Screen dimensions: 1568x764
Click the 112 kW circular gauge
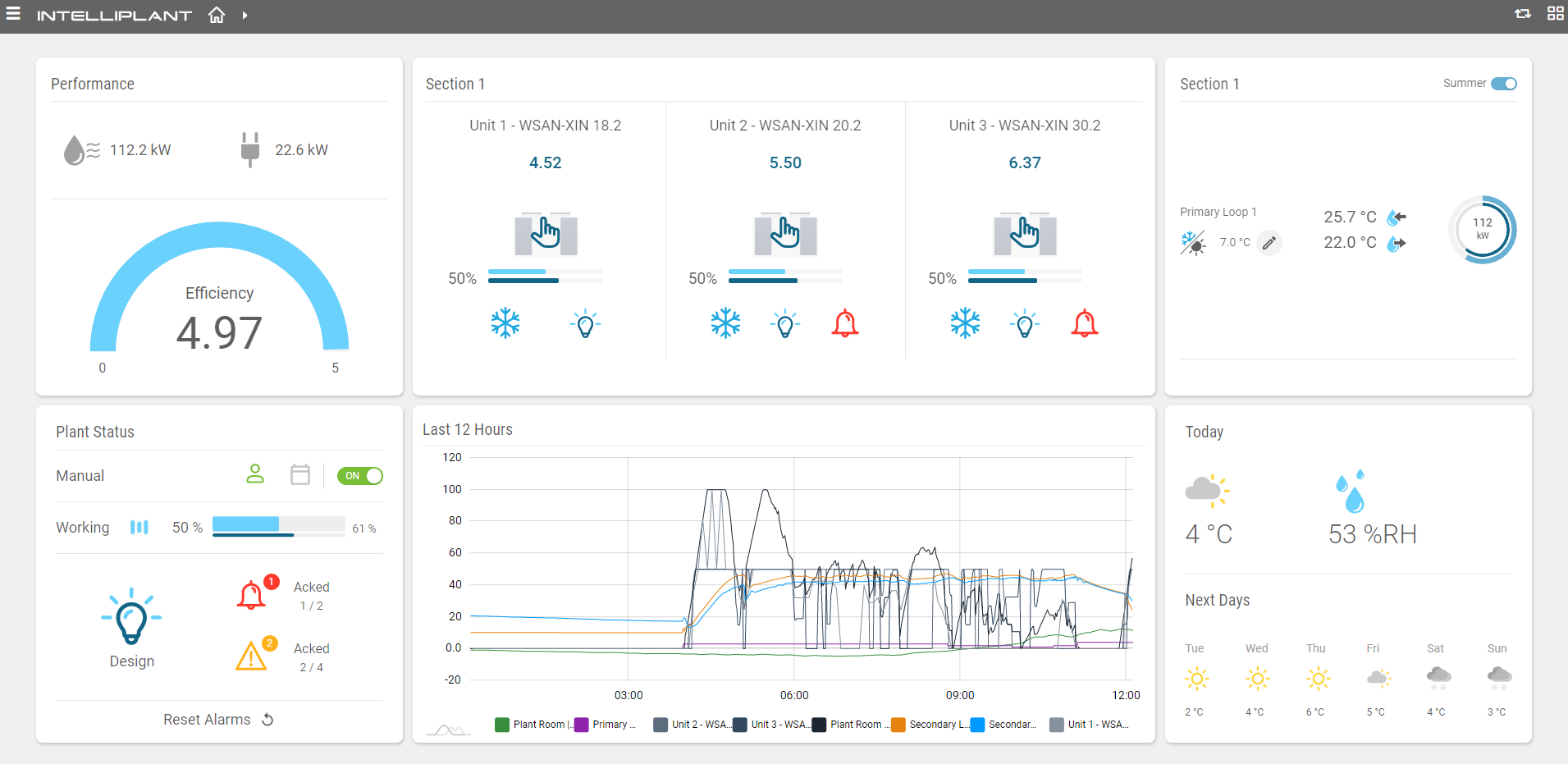[x=1482, y=230]
